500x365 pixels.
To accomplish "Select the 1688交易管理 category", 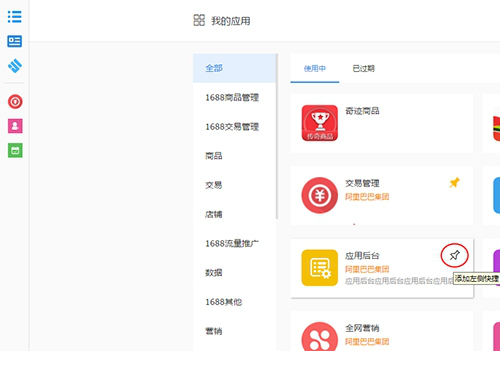I will coord(234,127).
